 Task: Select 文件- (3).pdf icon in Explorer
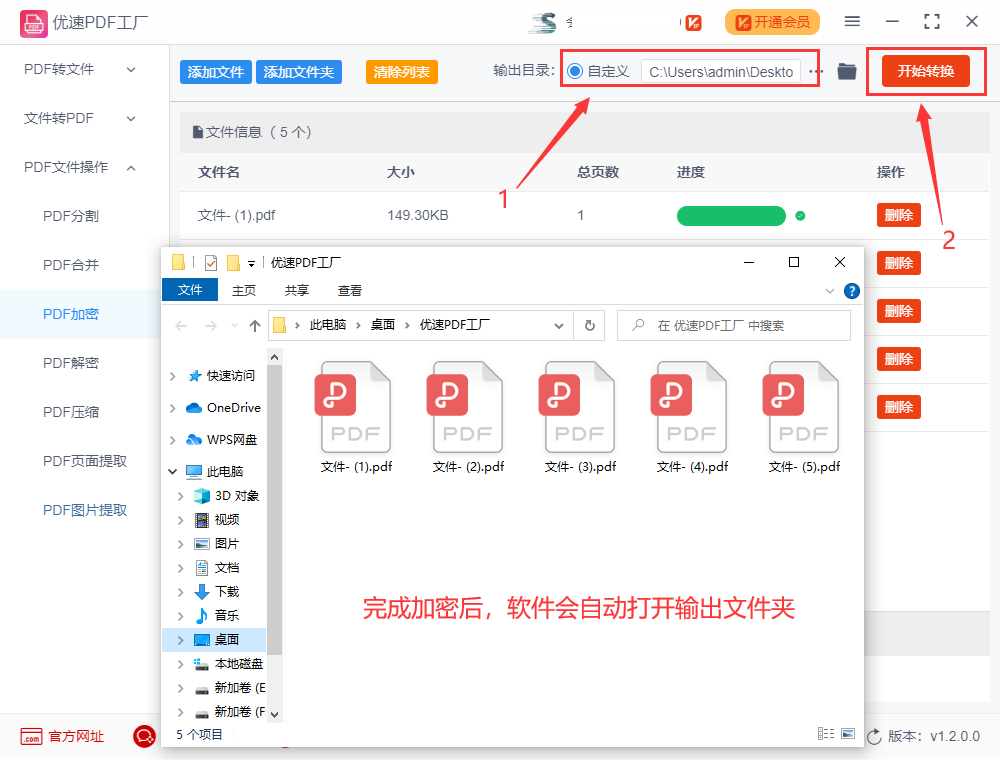tap(580, 407)
